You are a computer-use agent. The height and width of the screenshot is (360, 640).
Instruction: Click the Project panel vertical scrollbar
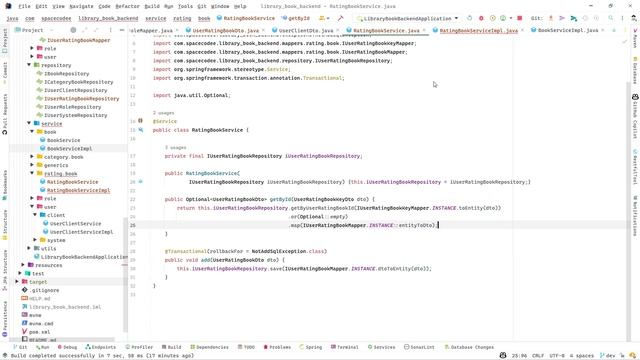tap(125, 275)
